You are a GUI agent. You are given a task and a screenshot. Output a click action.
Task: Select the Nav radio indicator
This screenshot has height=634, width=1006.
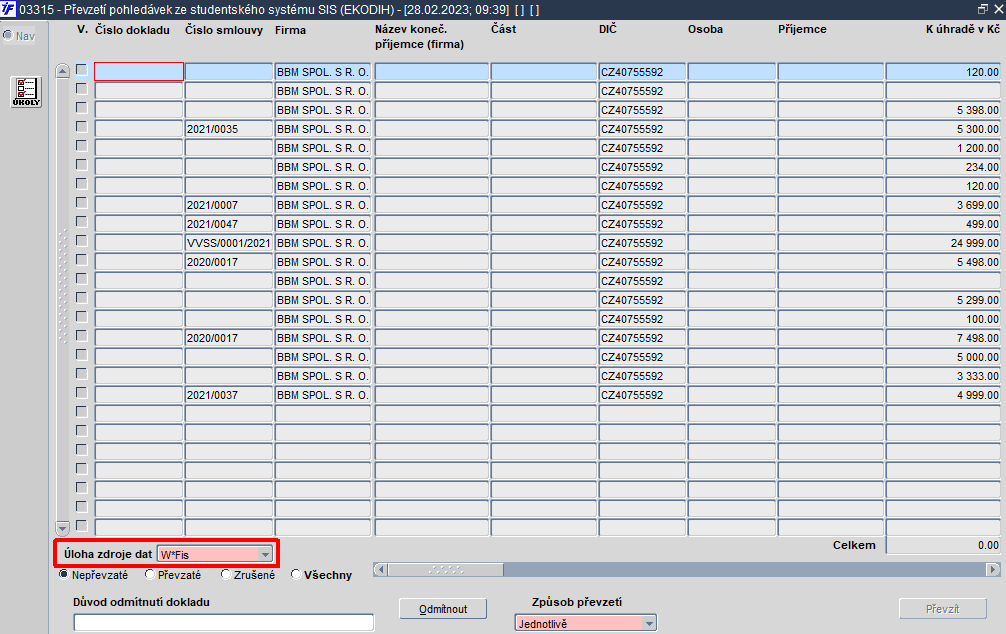click(x=8, y=35)
